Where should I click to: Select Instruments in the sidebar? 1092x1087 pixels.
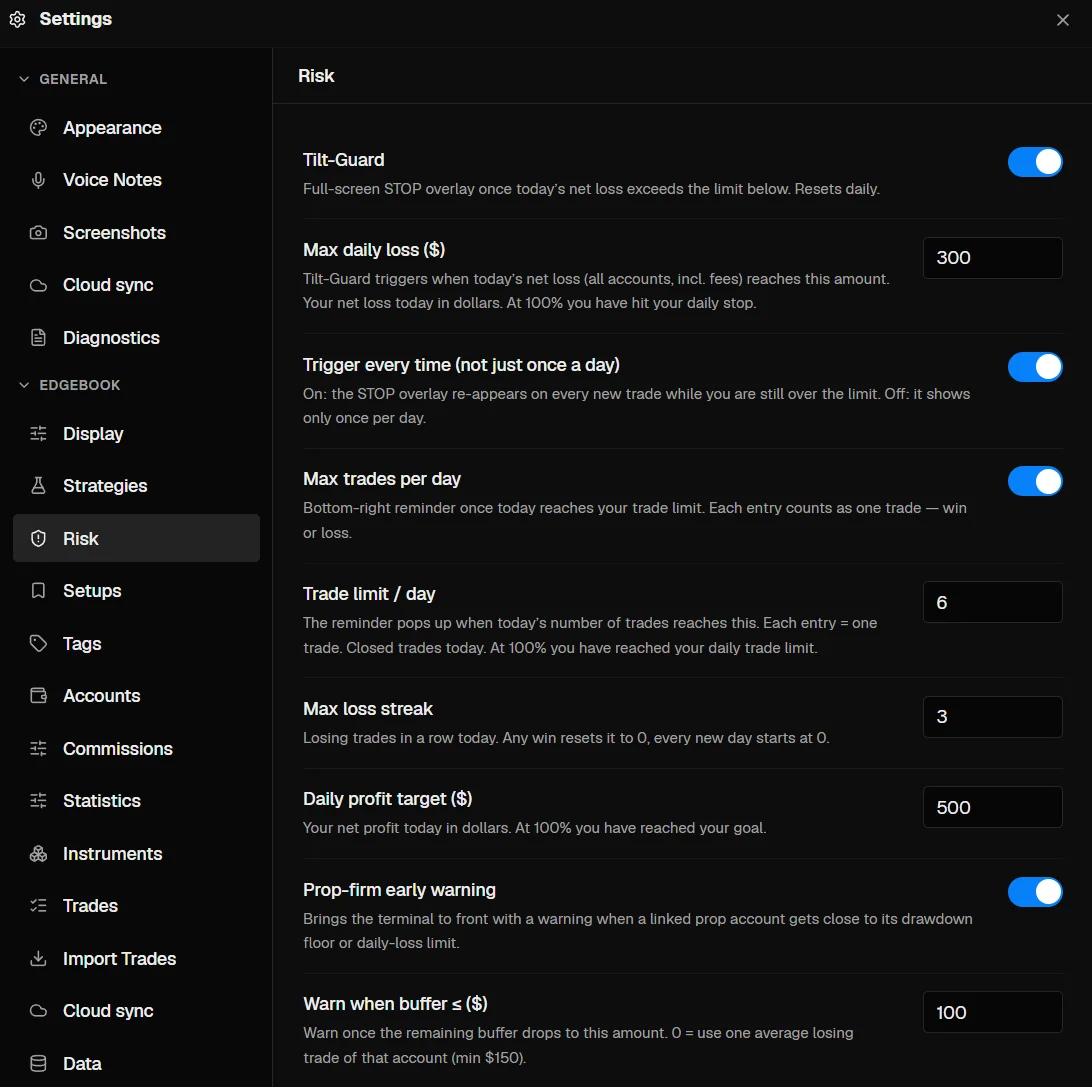[x=136, y=854]
